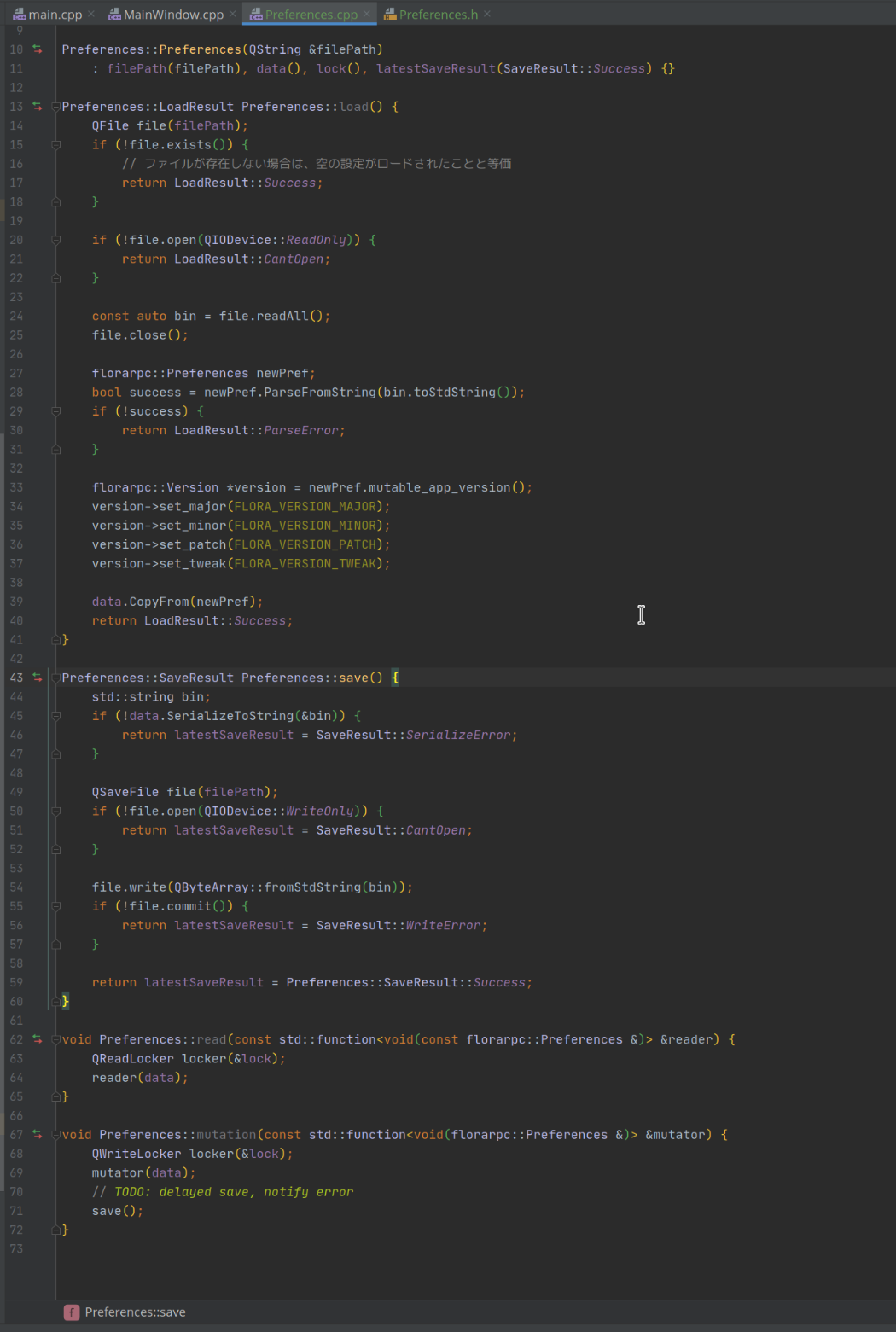Close the main.cpp tab
The width and height of the screenshot is (896, 1332).
(x=91, y=15)
